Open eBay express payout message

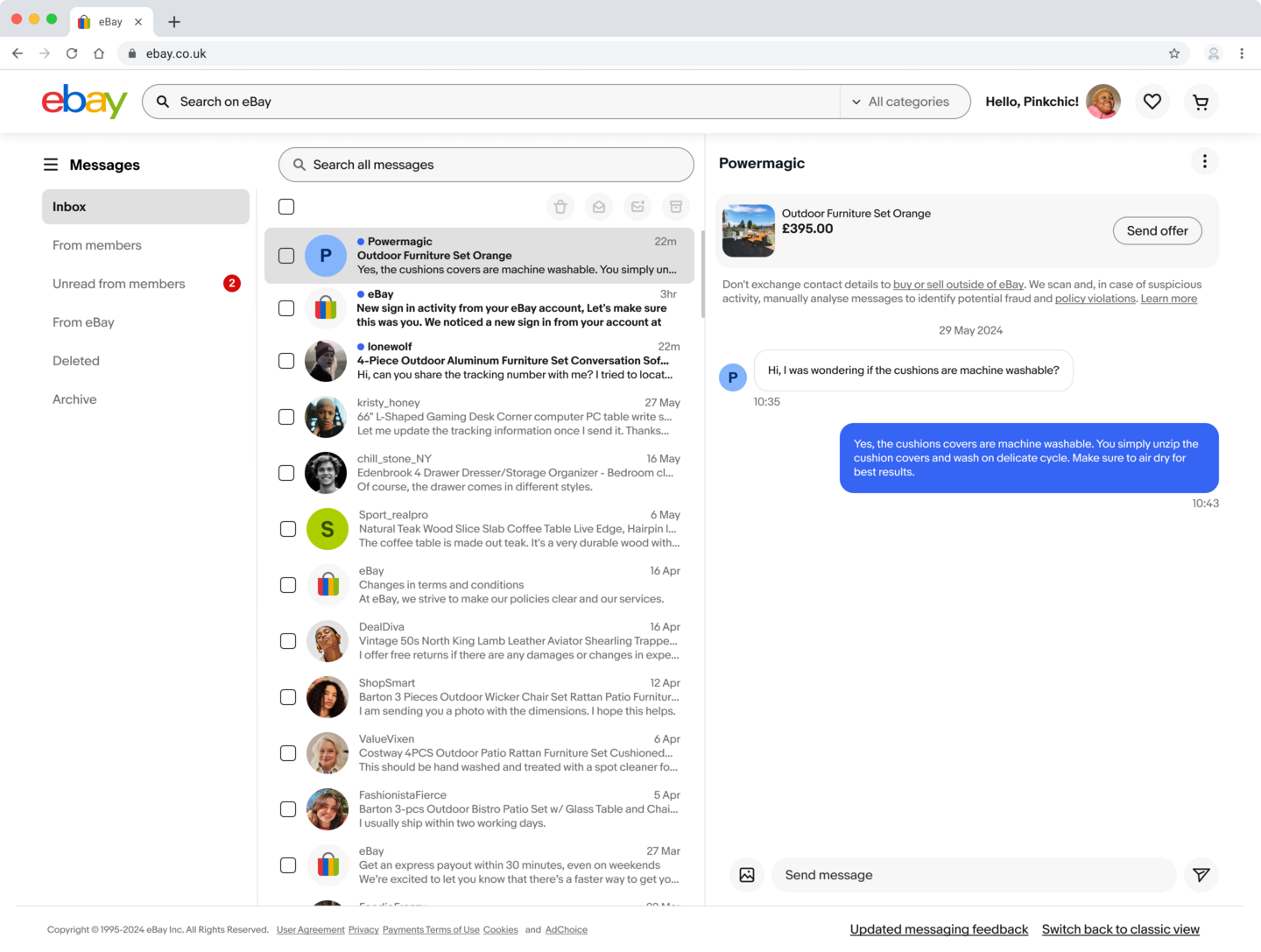pyautogui.click(x=480, y=865)
